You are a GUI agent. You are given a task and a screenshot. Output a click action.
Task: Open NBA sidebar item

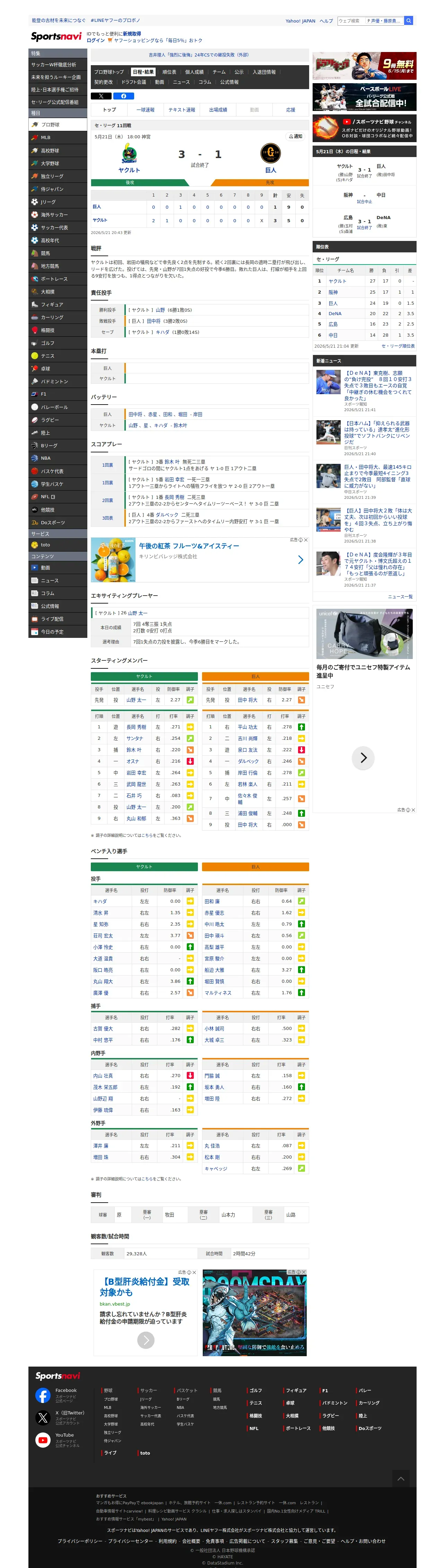[x=58, y=458]
